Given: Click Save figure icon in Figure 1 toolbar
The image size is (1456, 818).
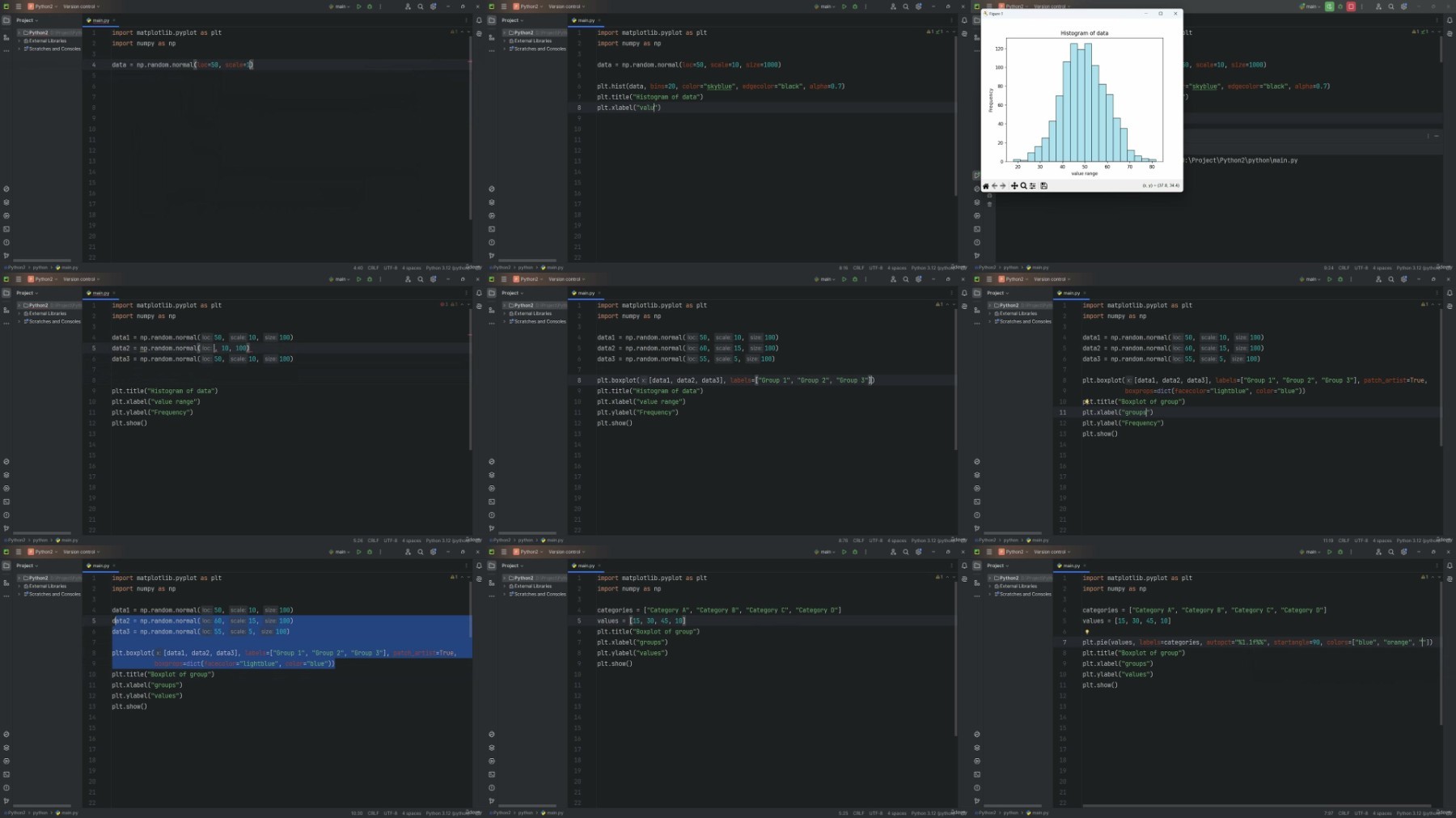Looking at the screenshot, I should pos(1043,186).
